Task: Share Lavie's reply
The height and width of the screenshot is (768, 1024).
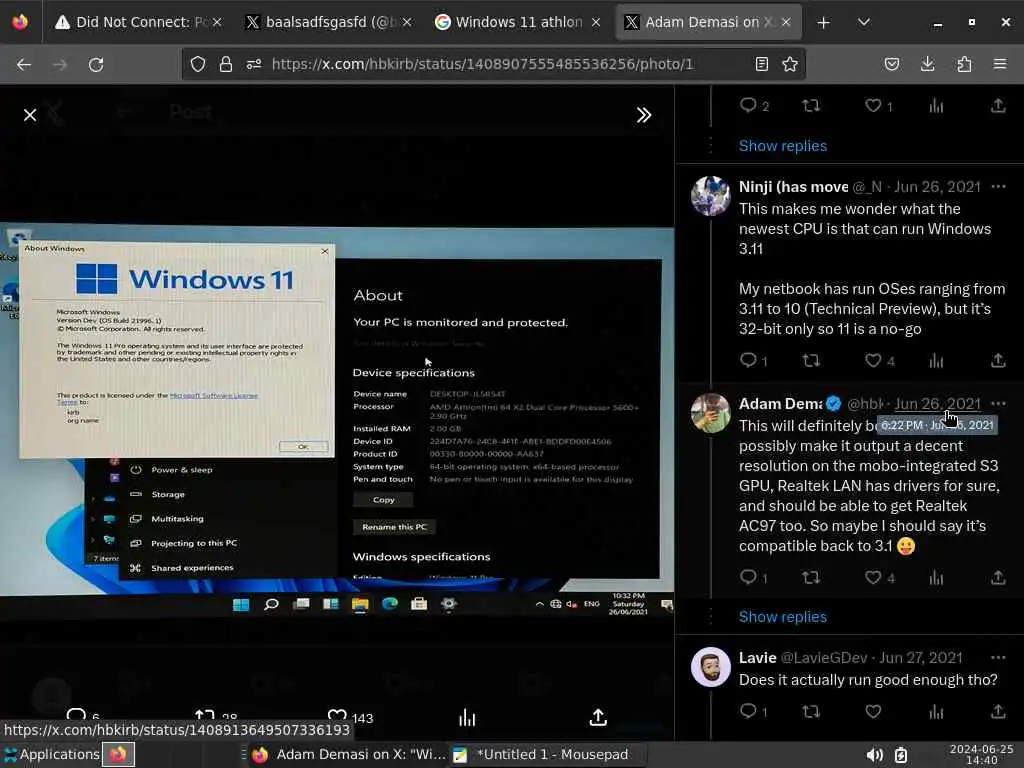Action: (x=998, y=711)
